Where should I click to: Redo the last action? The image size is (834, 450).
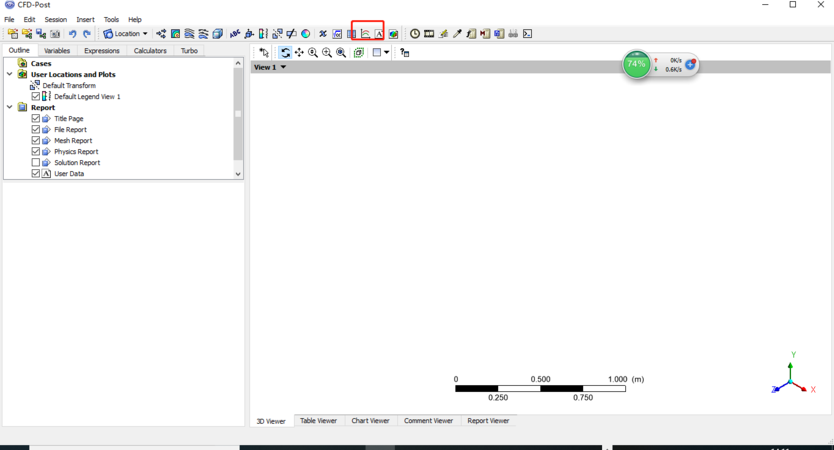point(87,34)
